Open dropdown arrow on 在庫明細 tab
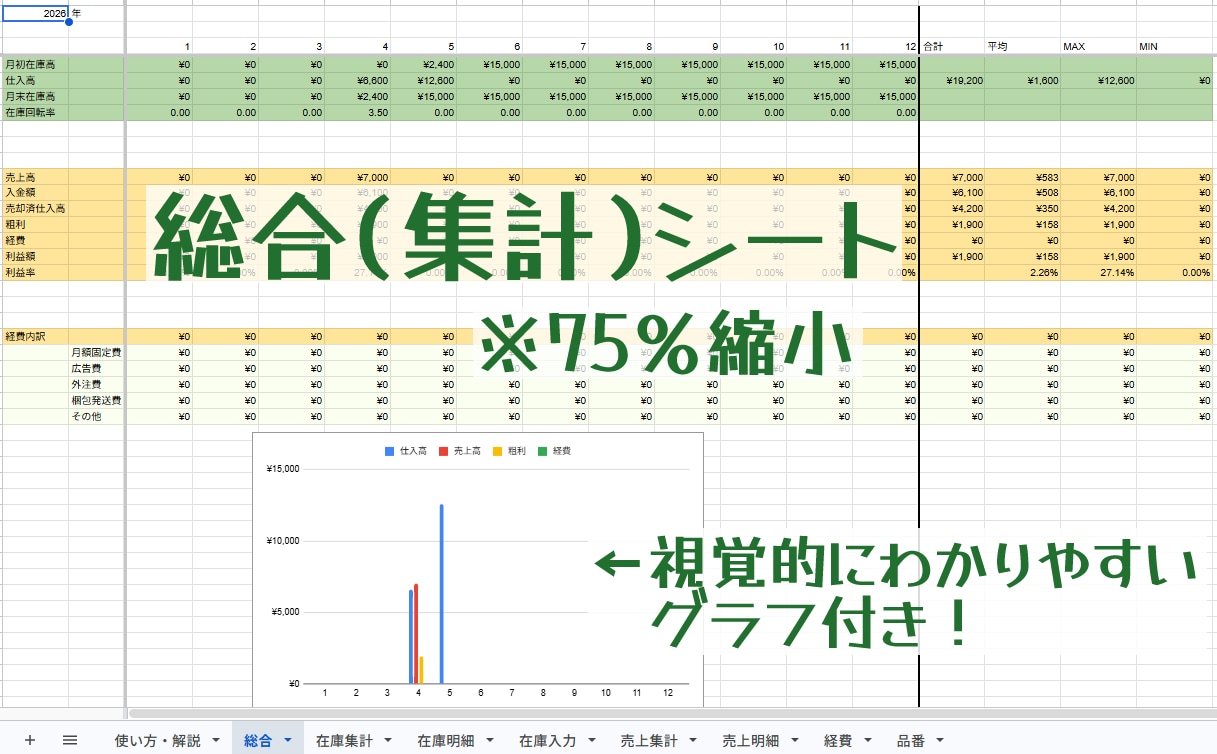This screenshot has width=1217, height=754. click(x=491, y=741)
